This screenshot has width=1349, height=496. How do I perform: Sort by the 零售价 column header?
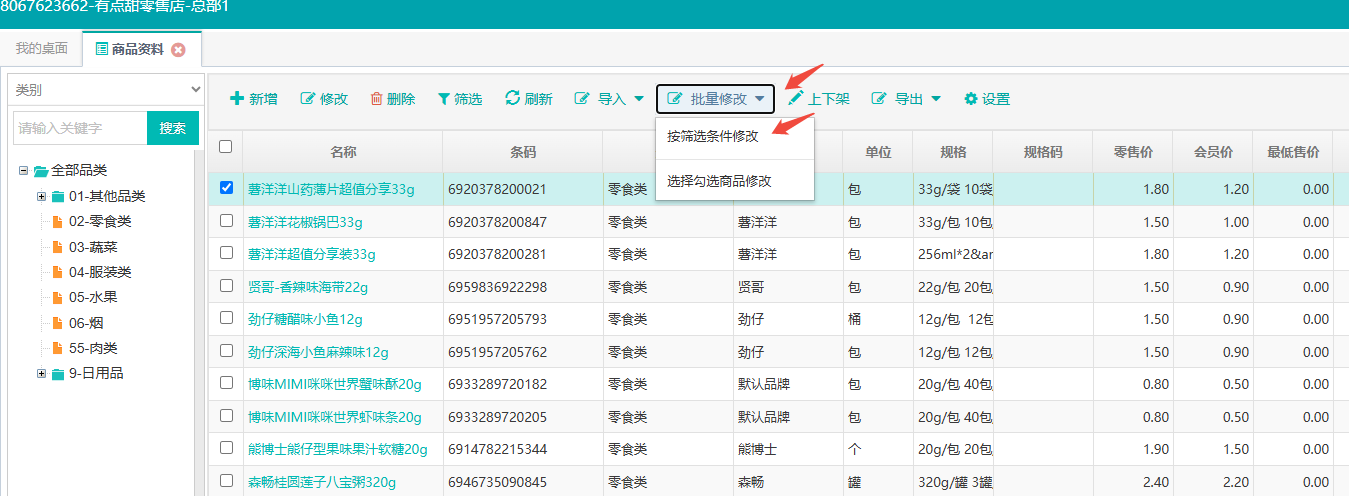point(1134,152)
